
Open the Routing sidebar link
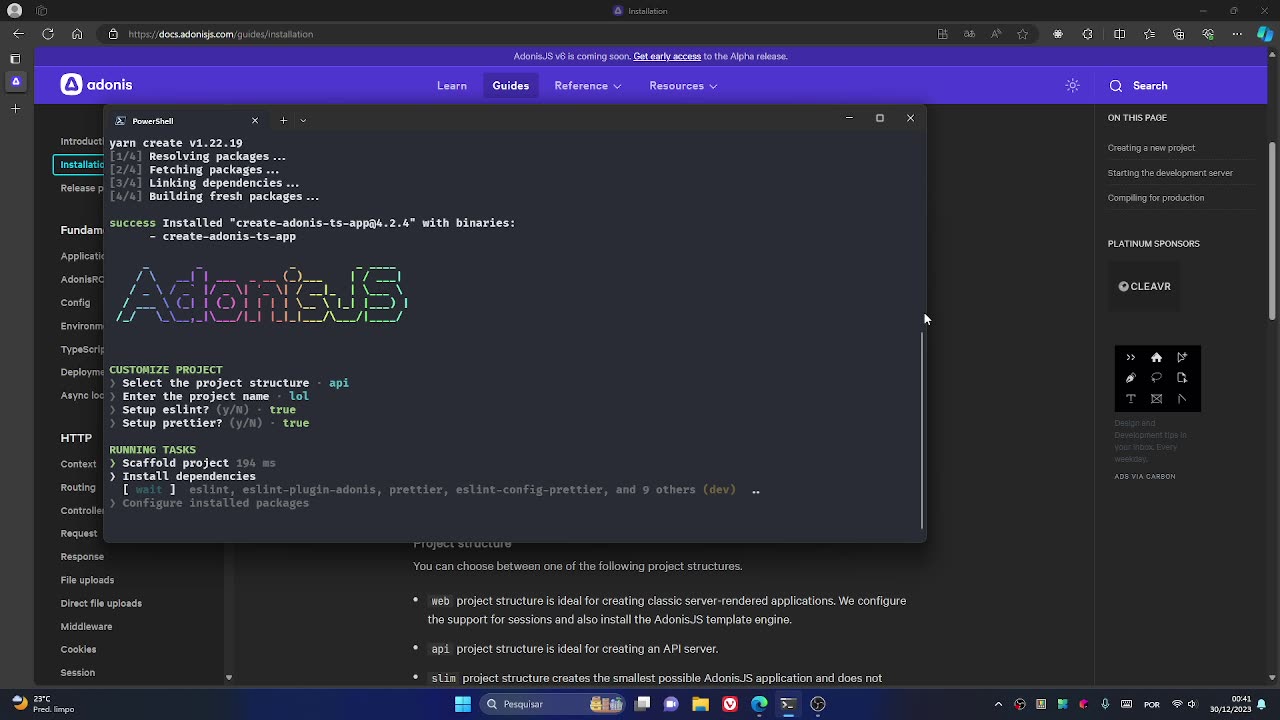(x=78, y=487)
